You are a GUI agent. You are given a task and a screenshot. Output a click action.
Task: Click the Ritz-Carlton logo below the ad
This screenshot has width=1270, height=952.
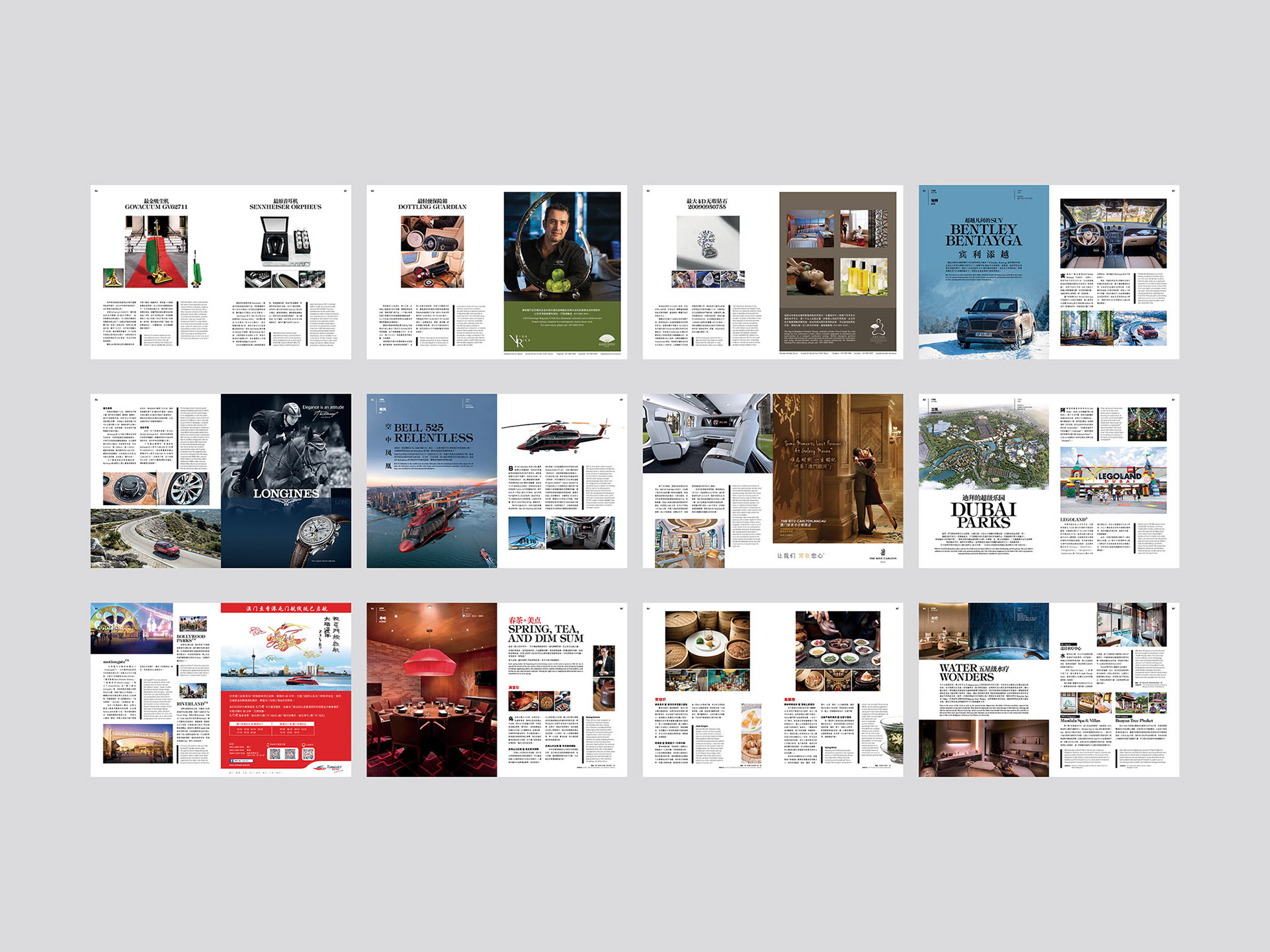[883, 554]
